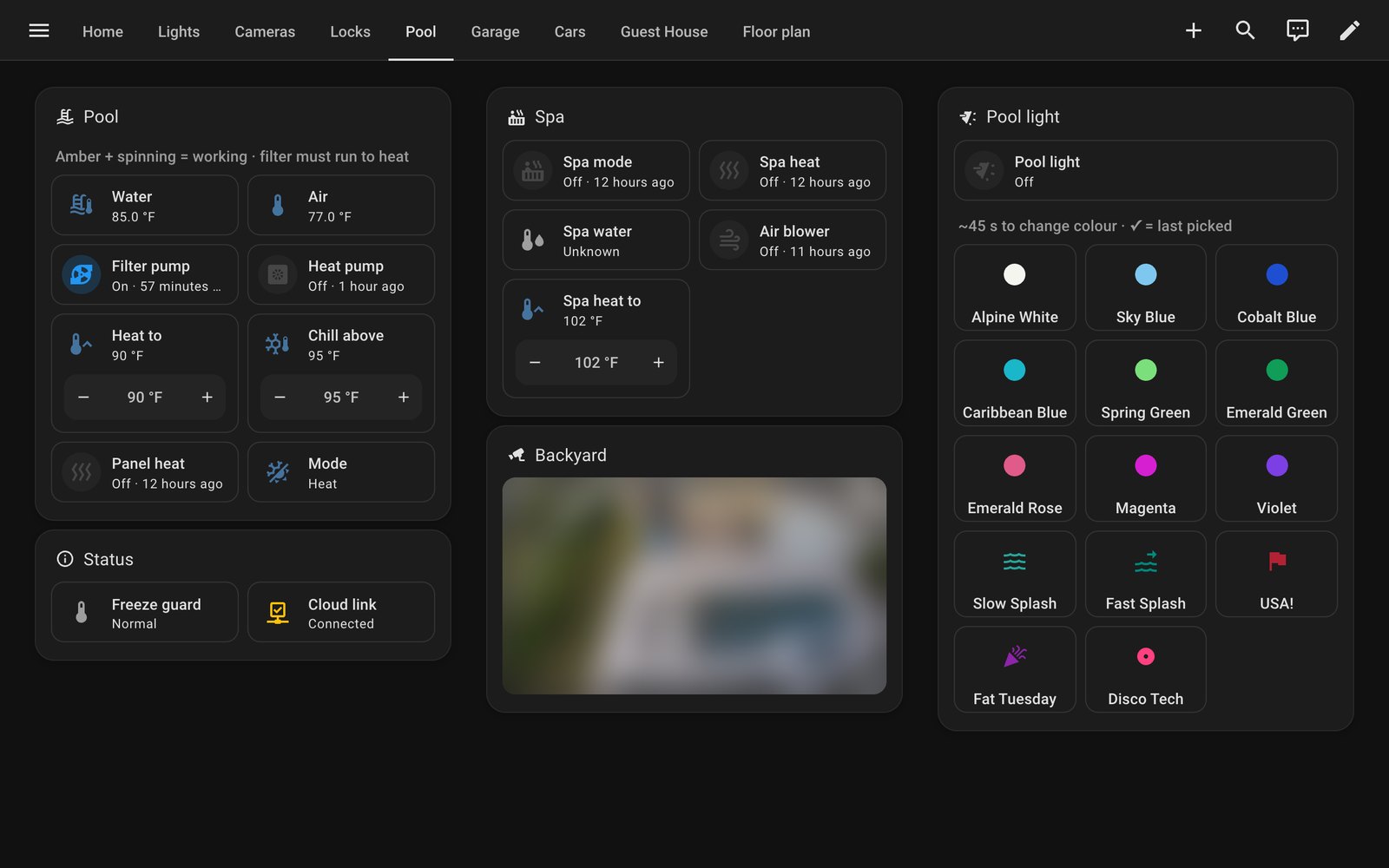Click the pencil edit dashboard icon
The width and height of the screenshot is (1389, 868).
coord(1349,30)
